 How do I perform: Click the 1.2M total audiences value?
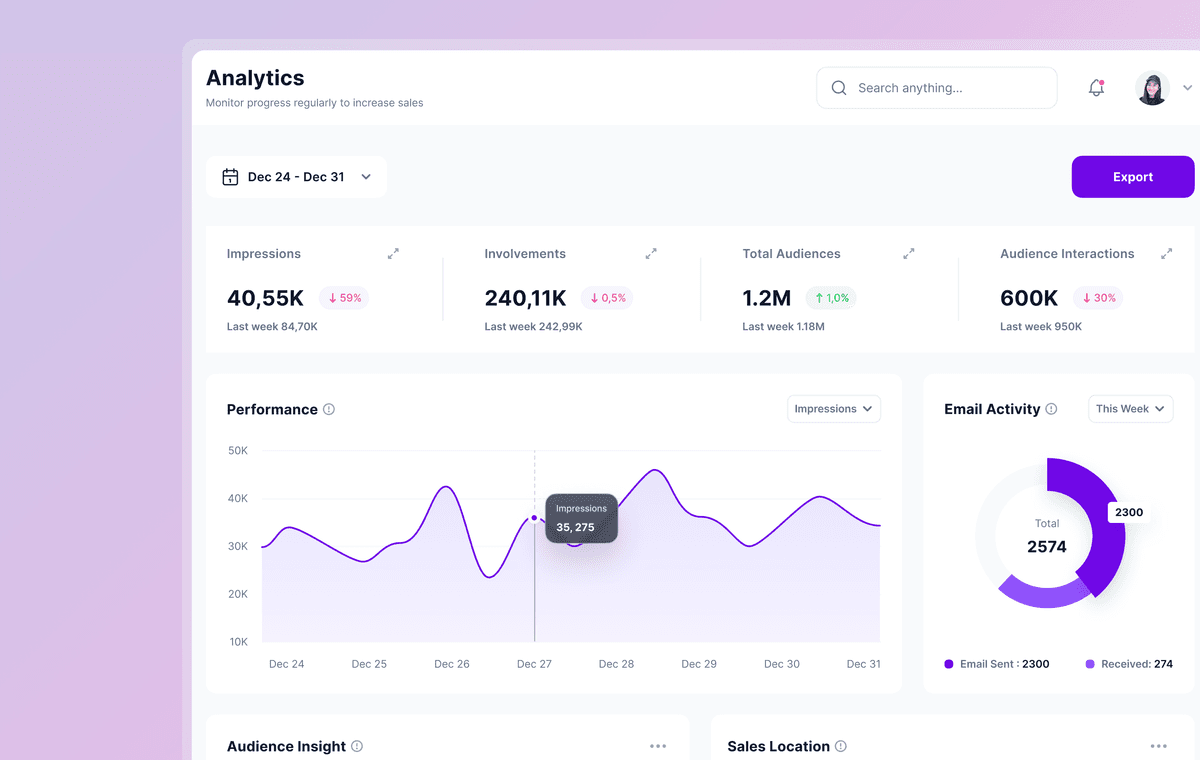point(767,298)
